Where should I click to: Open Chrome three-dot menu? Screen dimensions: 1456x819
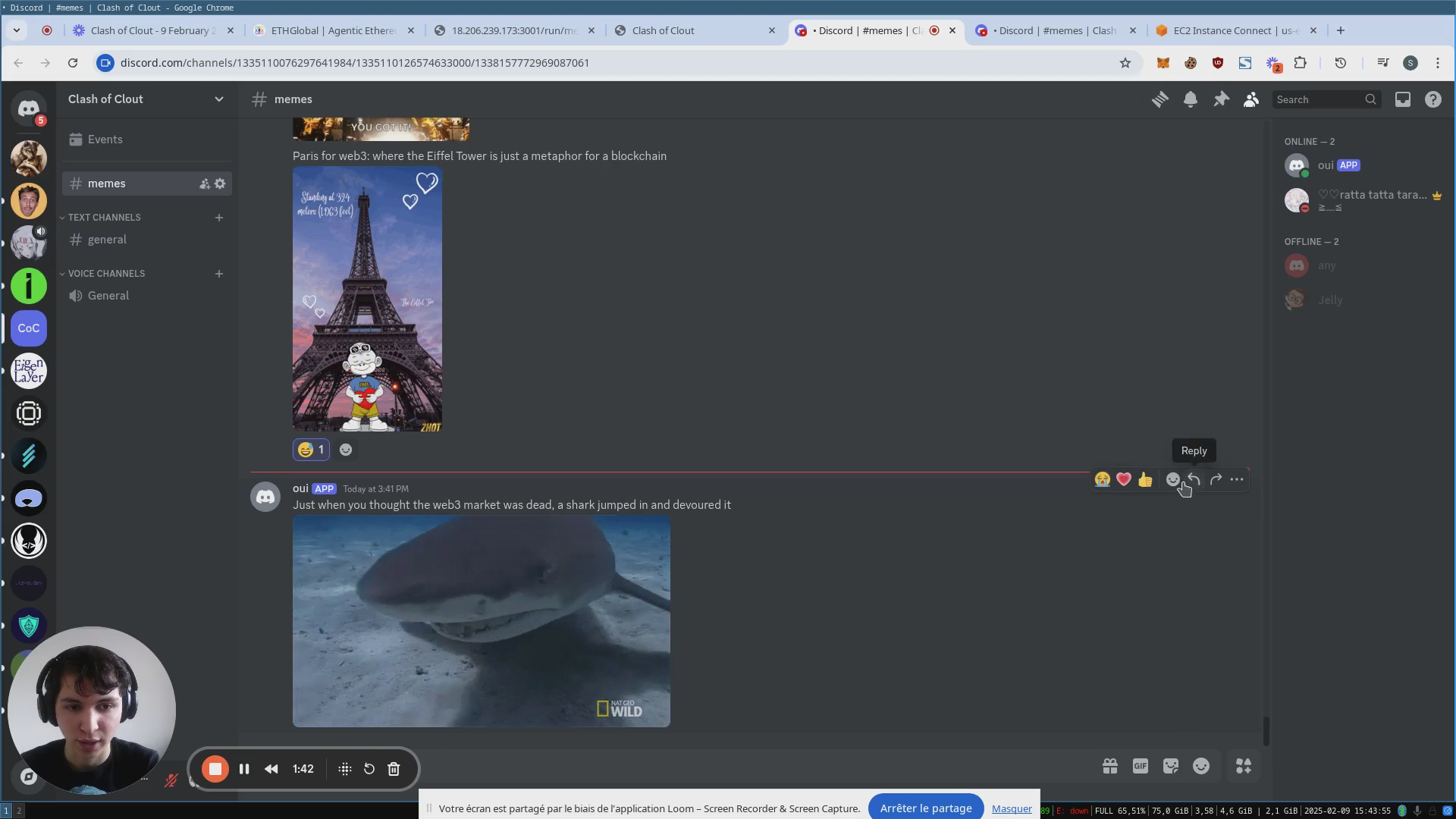1438,63
